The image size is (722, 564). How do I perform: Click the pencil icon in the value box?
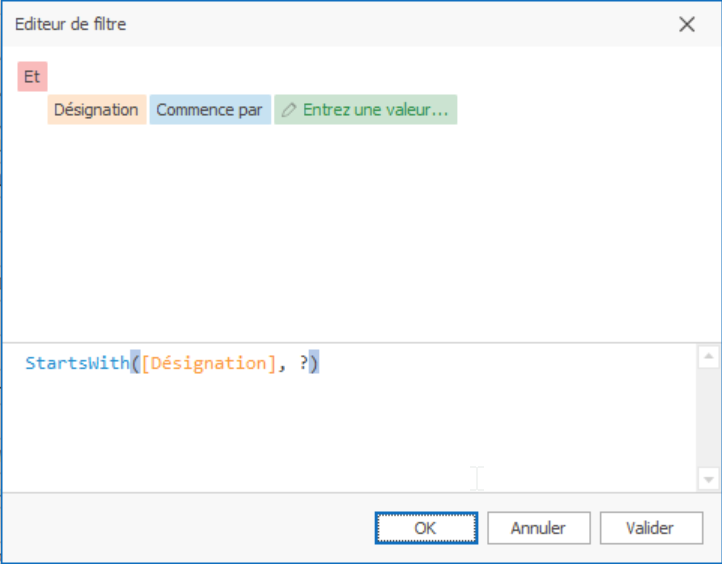click(x=289, y=110)
